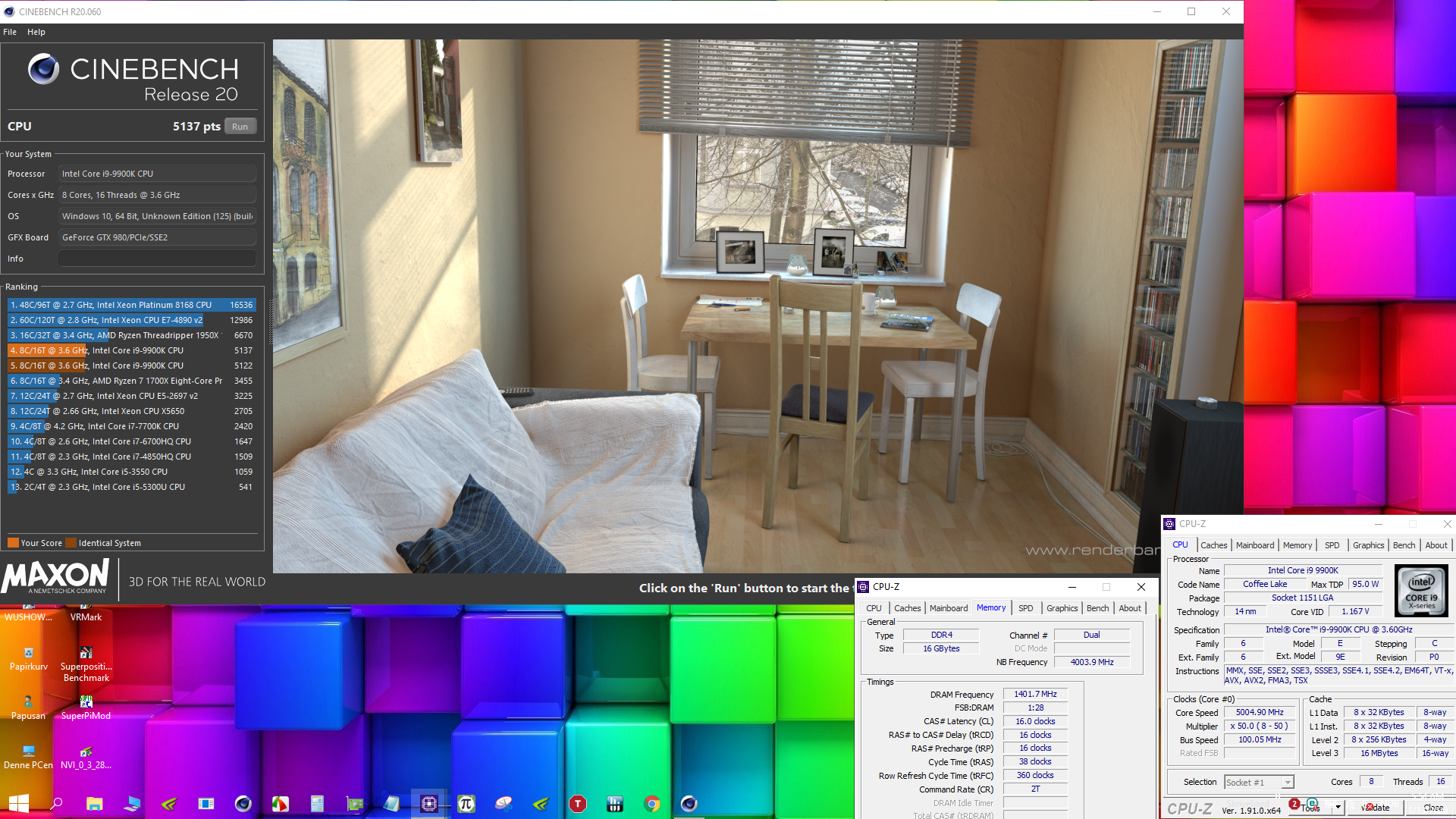The image size is (1456, 819).
Task: Open taskbar search magnifier
Action: (56, 804)
